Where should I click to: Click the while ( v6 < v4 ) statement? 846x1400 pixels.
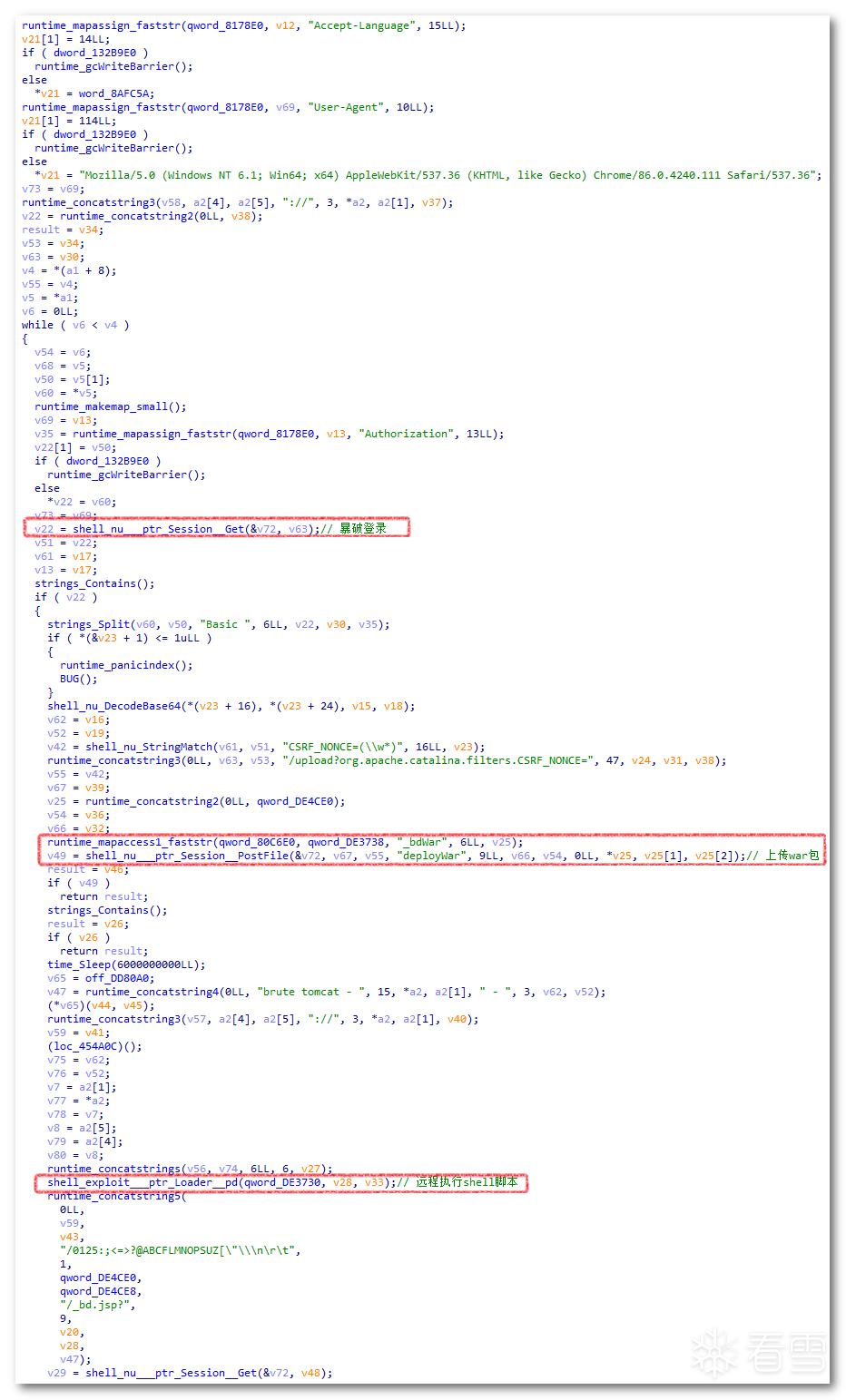(75, 325)
